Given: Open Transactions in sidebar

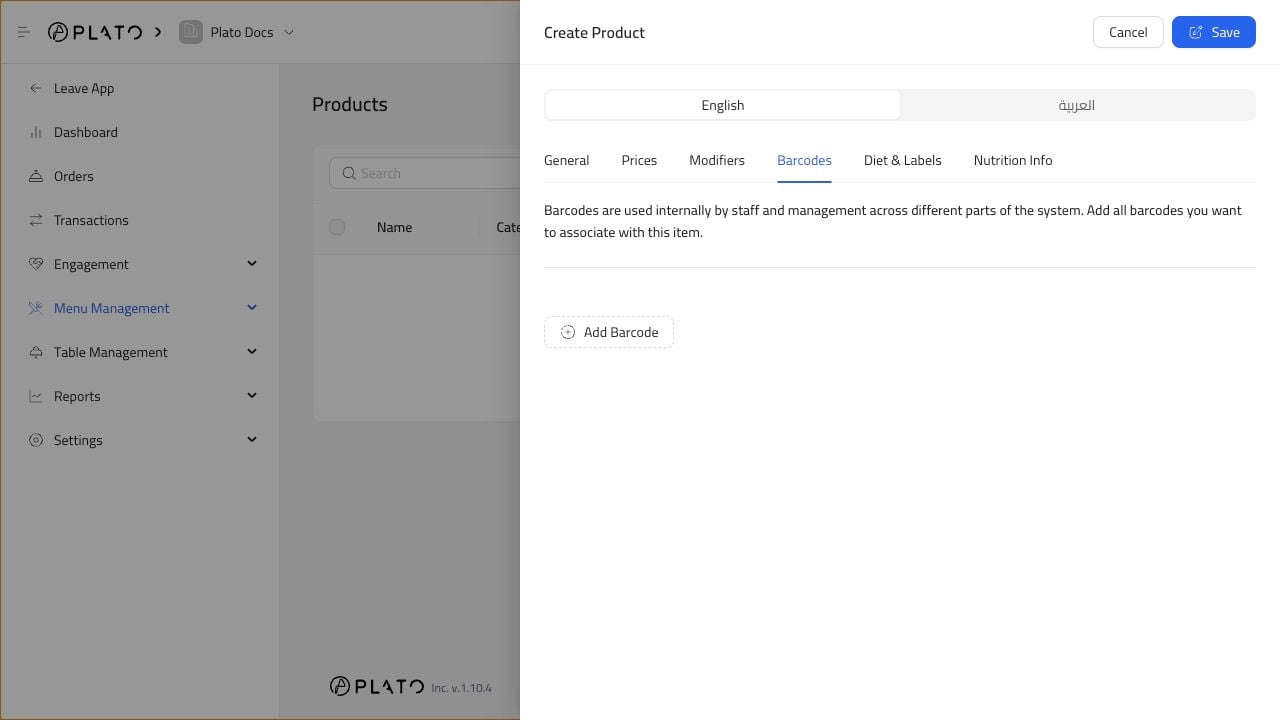Looking at the screenshot, I should click(x=91, y=220).
